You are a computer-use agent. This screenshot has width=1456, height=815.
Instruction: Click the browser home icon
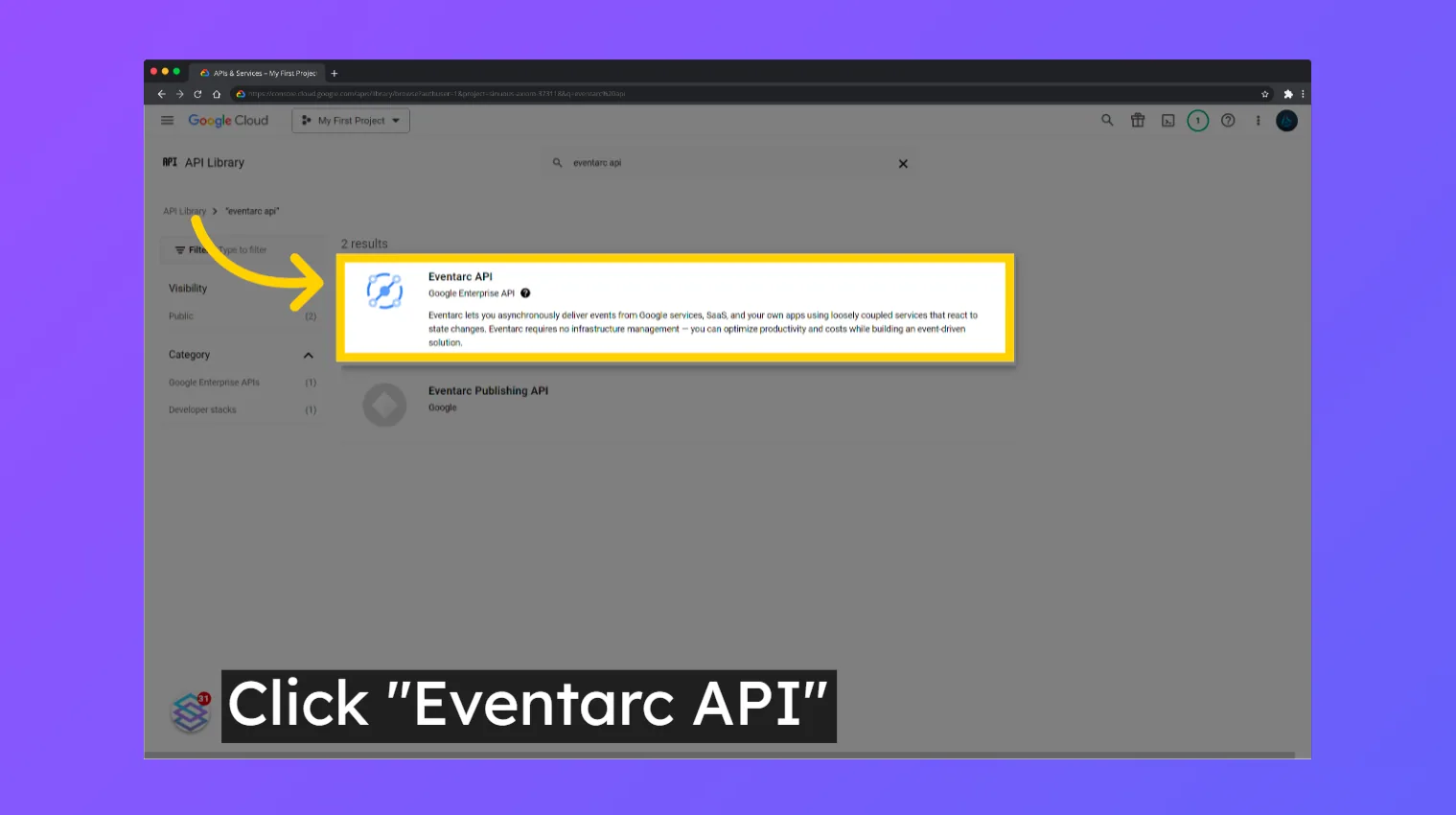[217, 94]
